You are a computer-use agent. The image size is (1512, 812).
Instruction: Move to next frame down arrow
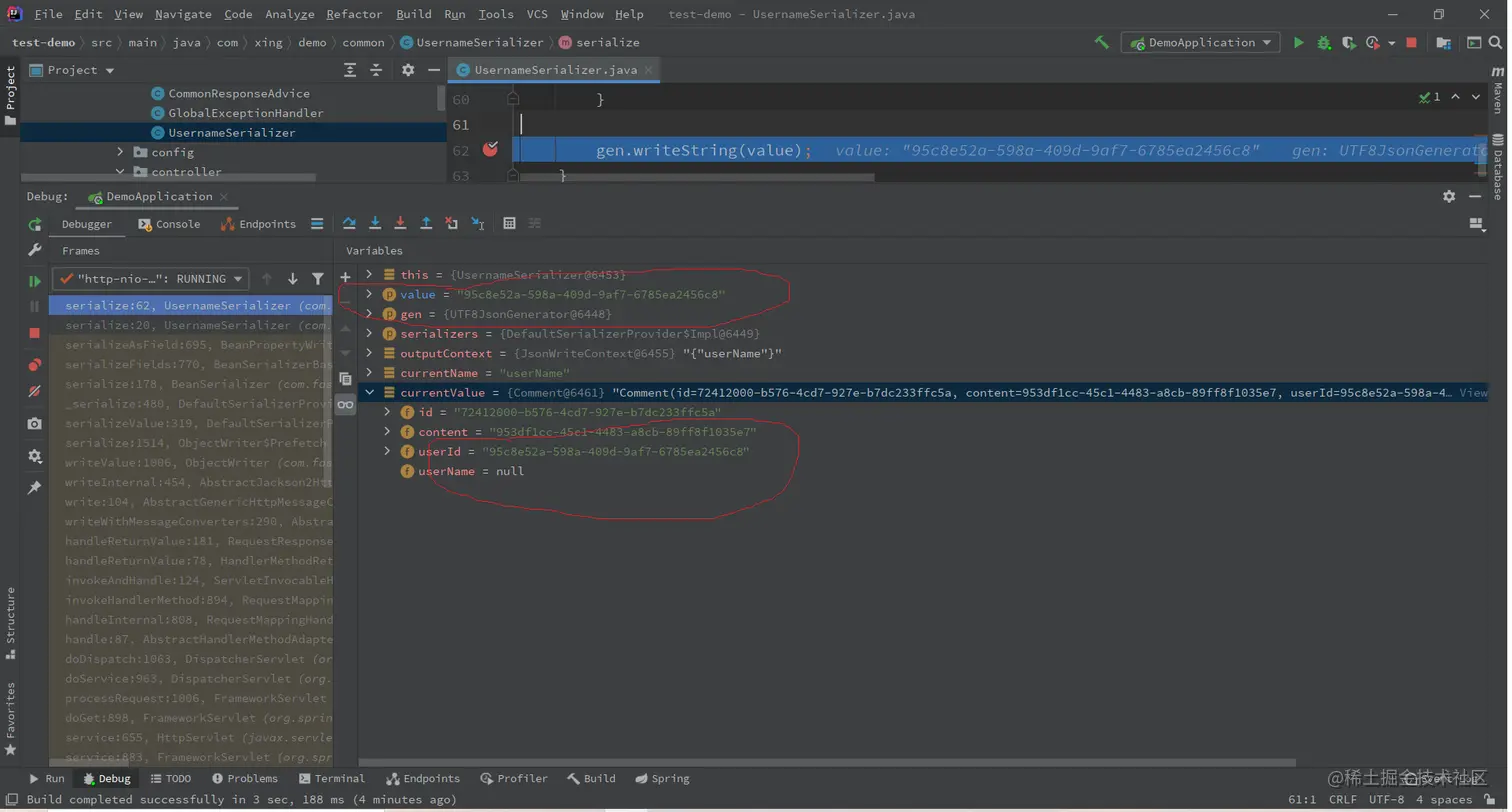[x=293, y=279]
